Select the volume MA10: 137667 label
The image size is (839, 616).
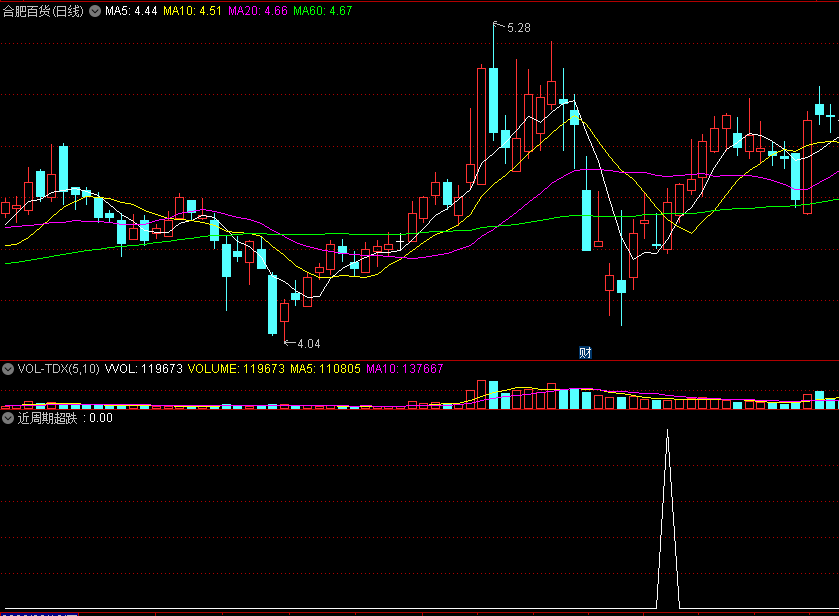[405, 369]
